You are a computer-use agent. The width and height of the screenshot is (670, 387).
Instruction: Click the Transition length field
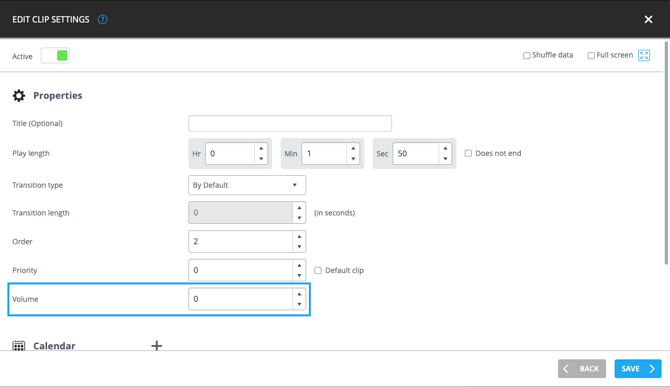pyautogui.click(x=241, y=213)
